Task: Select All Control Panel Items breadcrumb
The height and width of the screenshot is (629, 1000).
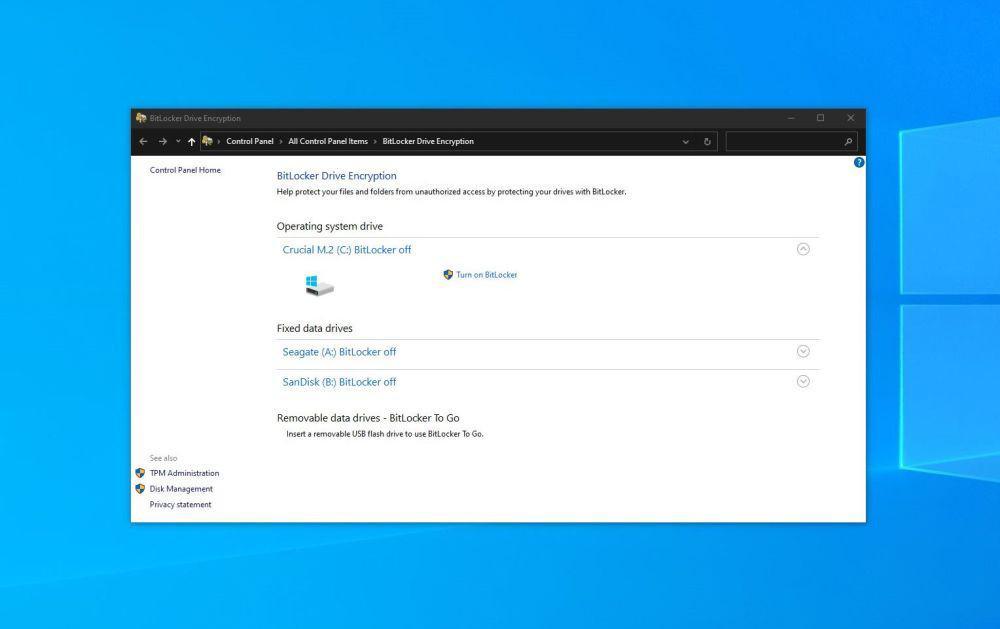Action: click(328, 142)
